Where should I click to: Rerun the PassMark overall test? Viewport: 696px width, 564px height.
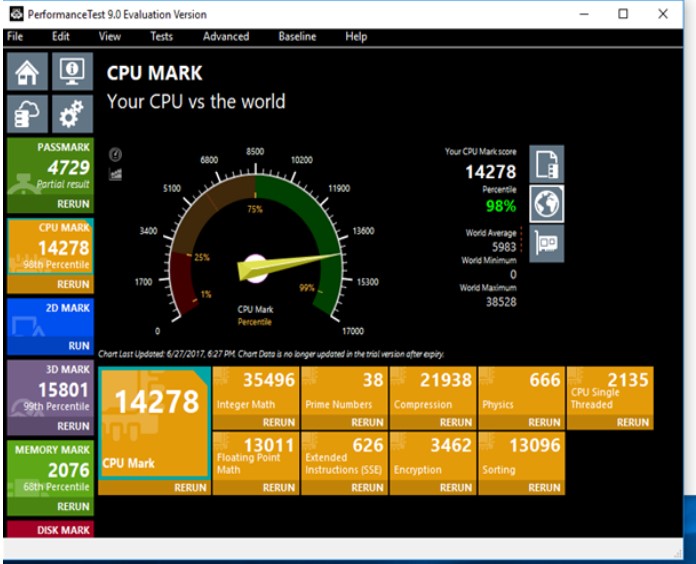pos(73,204)
